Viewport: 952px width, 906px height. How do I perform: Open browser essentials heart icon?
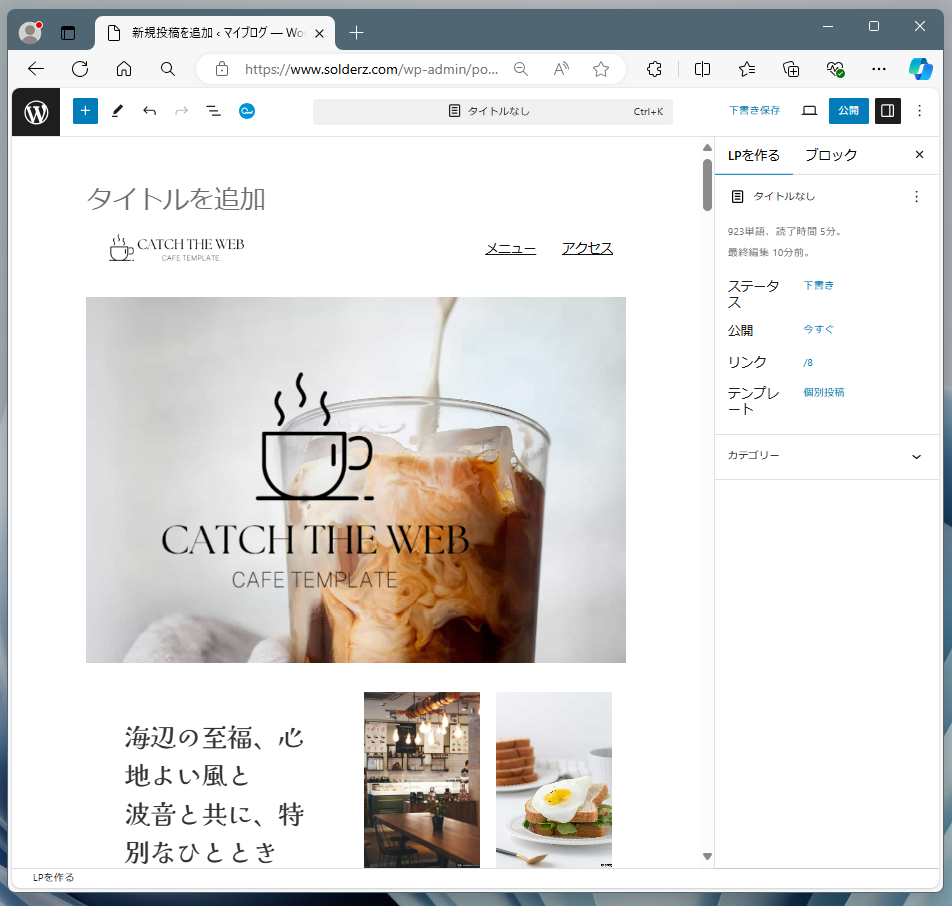click(x=835, y=69)
